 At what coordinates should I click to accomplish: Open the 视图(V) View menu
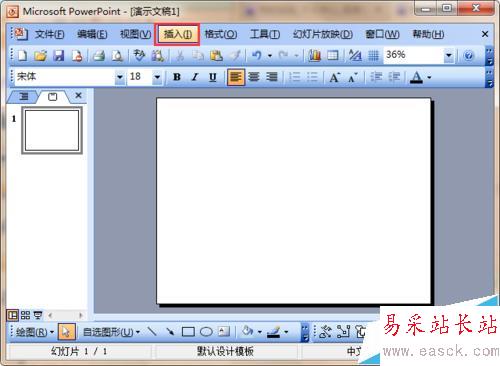[135, 34]
